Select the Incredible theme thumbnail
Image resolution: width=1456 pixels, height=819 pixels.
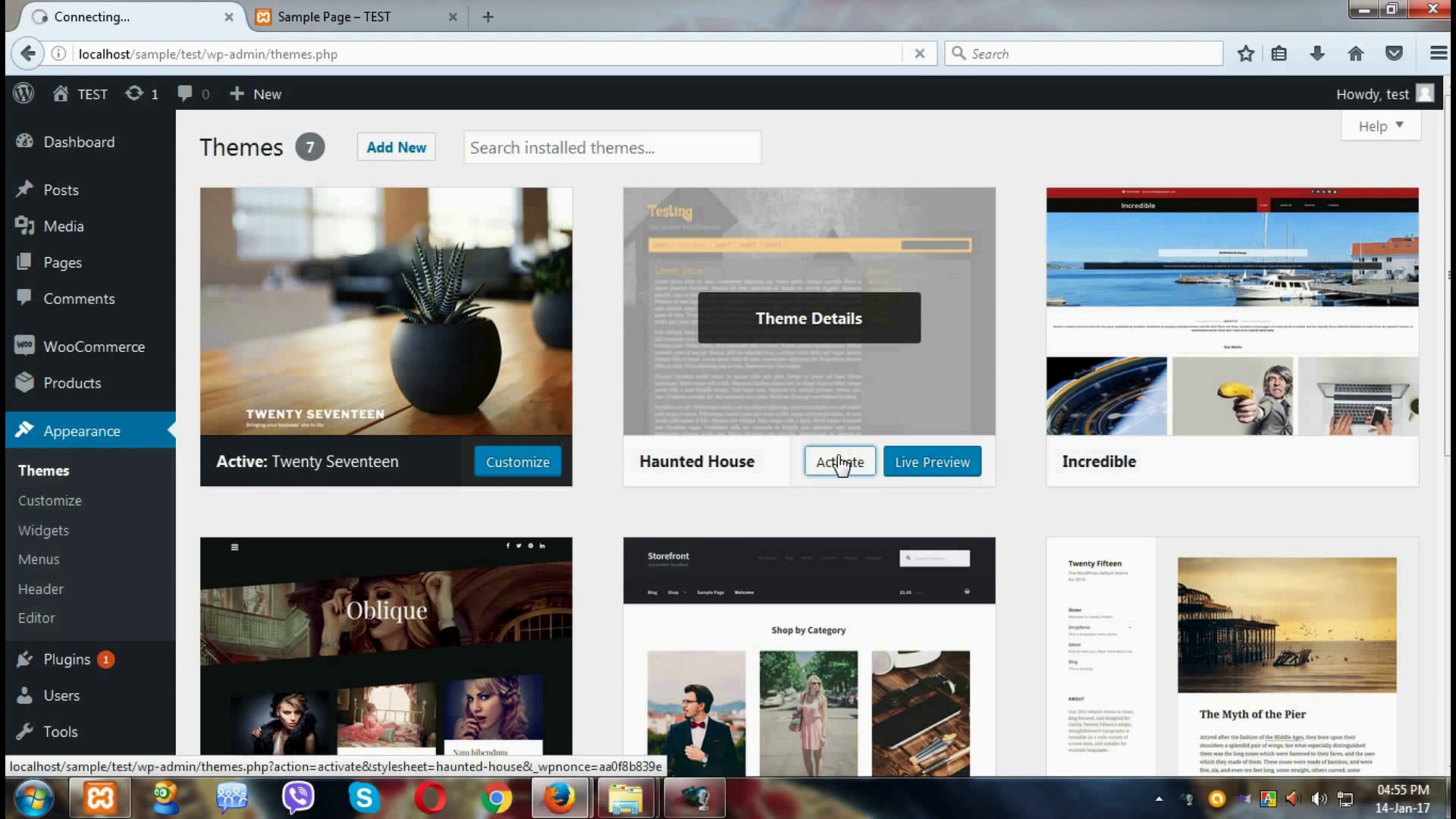pos(1232,311)
